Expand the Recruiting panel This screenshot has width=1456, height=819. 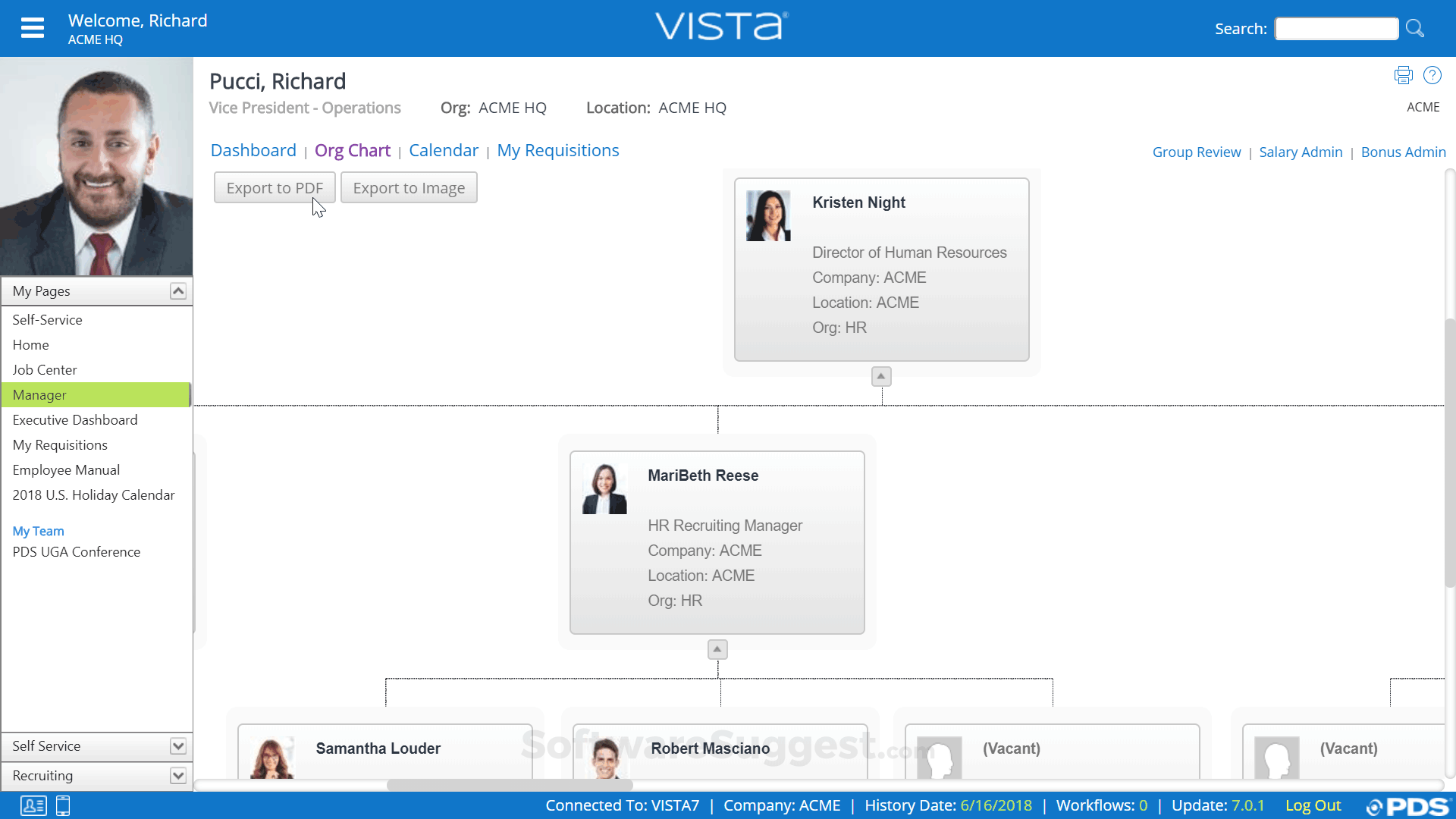tap(178, 775)
